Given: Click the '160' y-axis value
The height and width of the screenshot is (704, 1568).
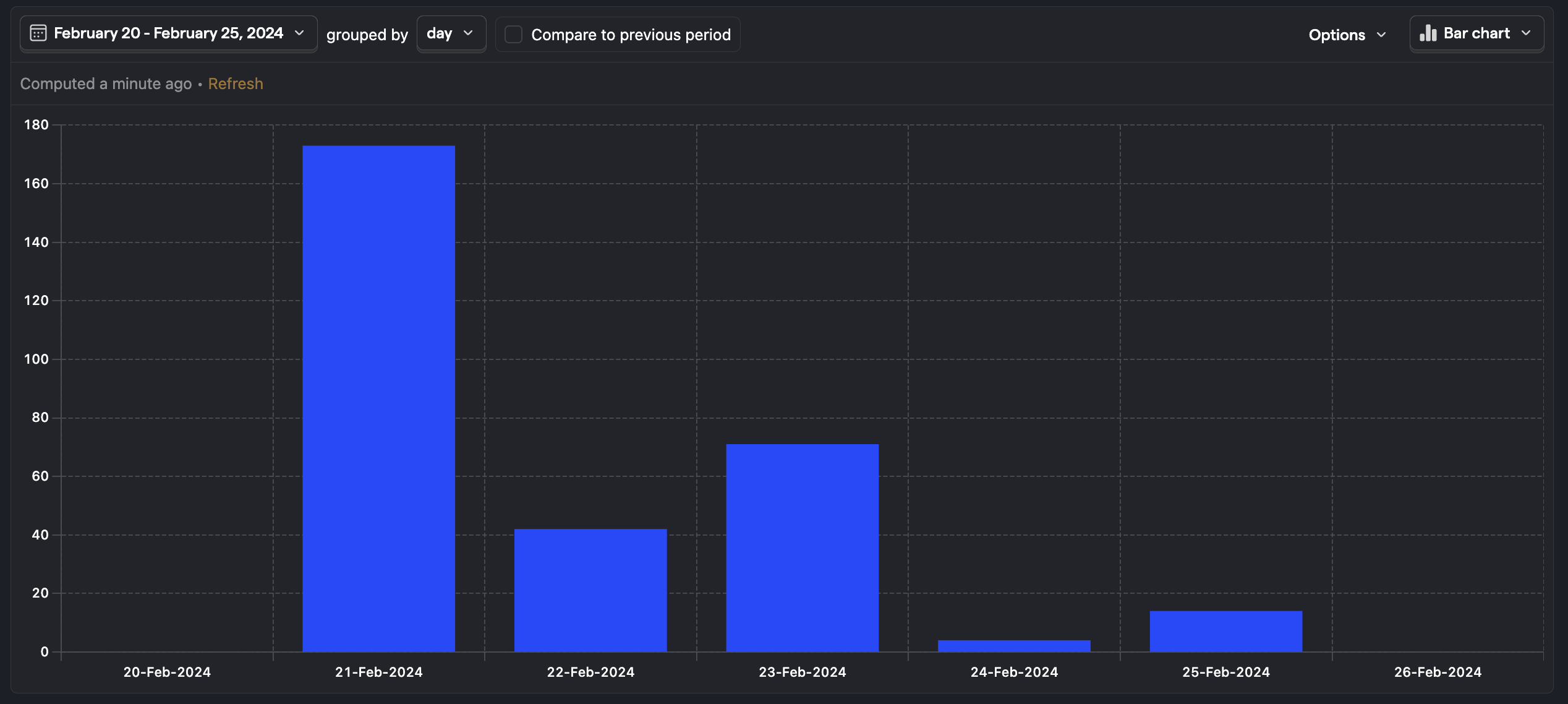Looking at the screenshot, I should (x=36, y=184).
